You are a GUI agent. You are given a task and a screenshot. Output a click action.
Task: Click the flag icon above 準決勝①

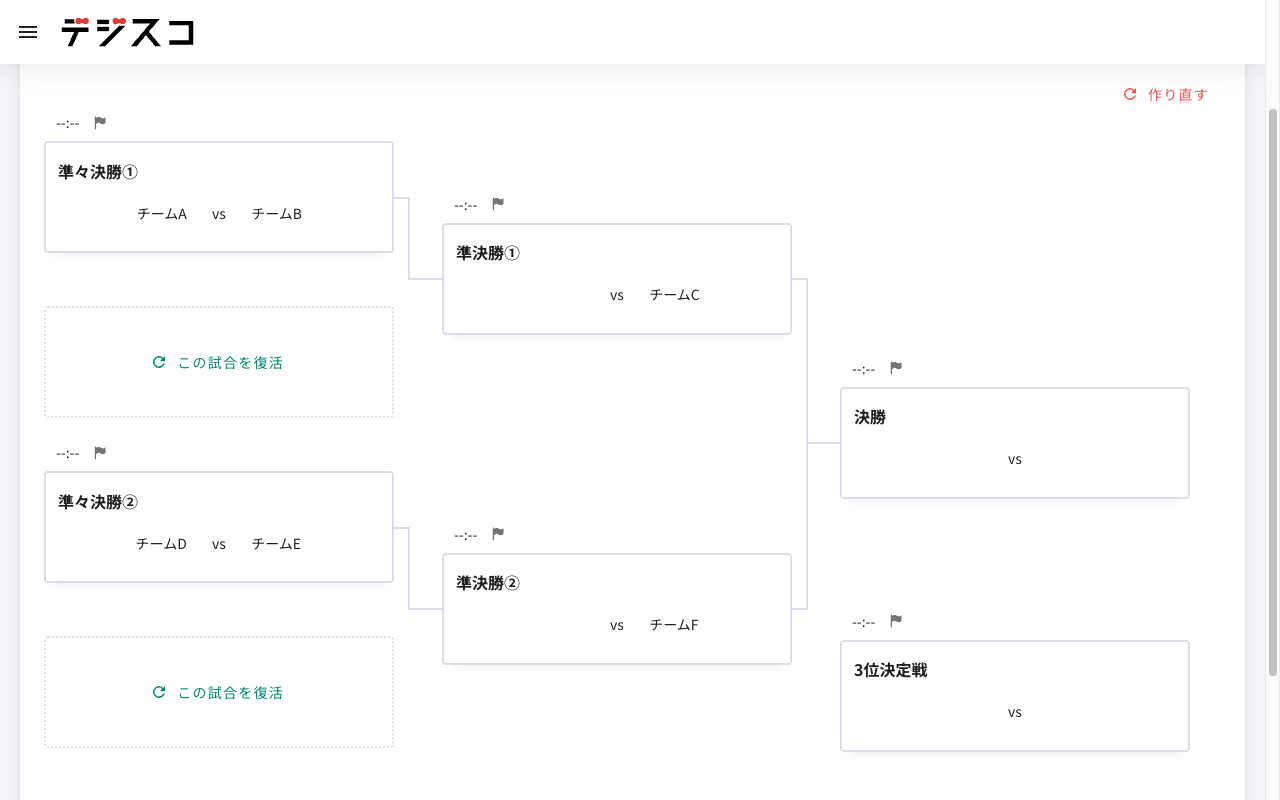coord(497,203)
